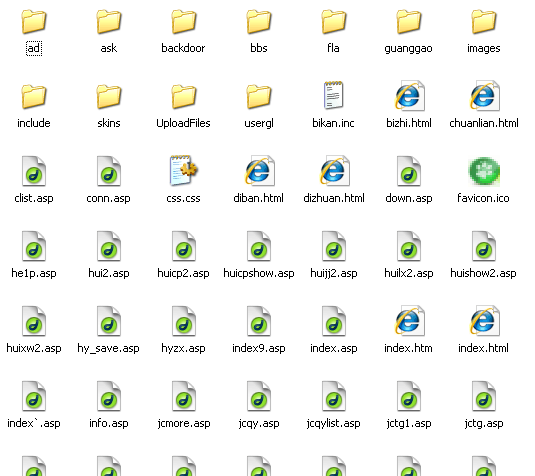Click the chuanlian.html browser file icon

484,96
